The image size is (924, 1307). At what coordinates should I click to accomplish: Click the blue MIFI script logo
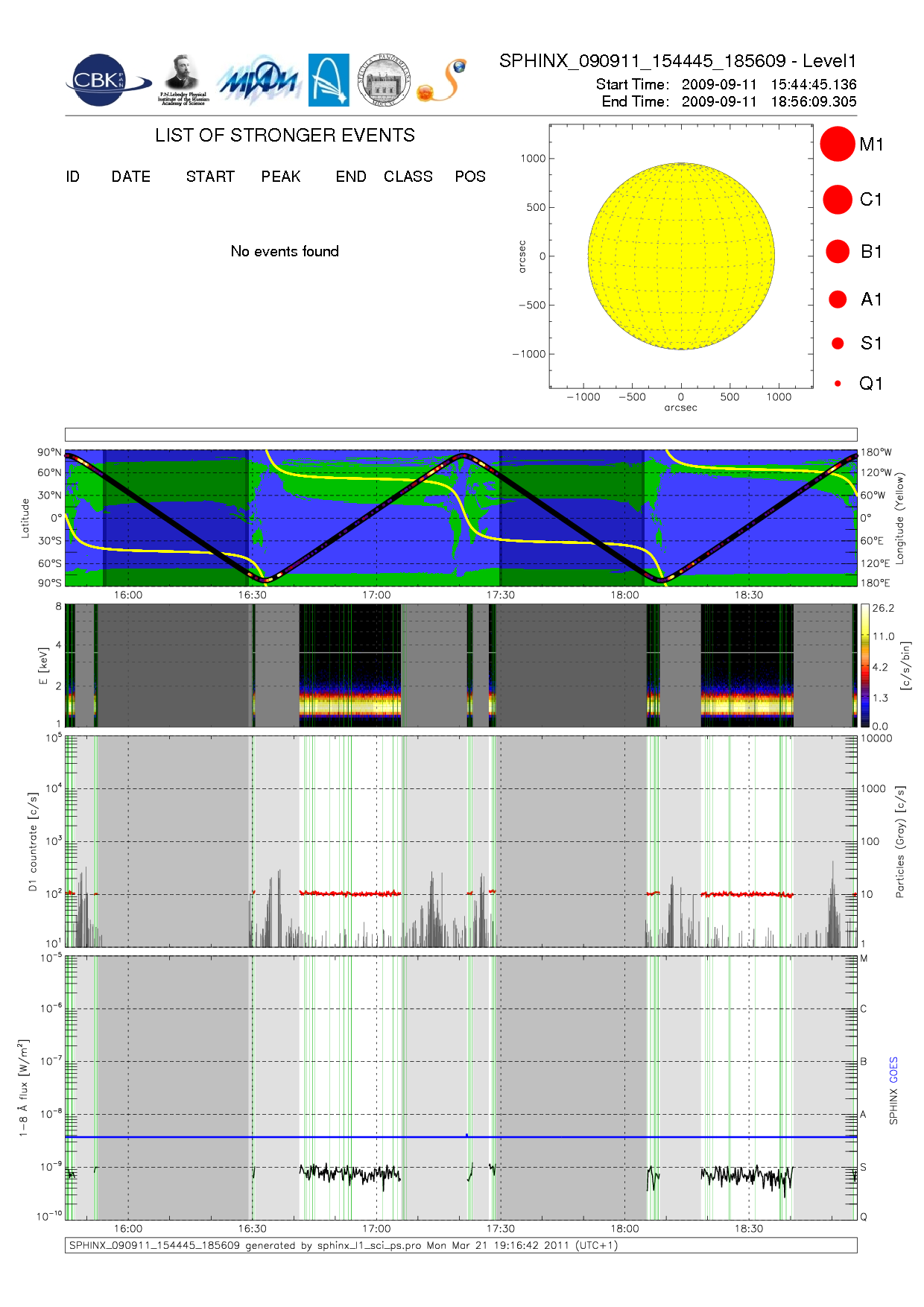click(x=259, y=80)
